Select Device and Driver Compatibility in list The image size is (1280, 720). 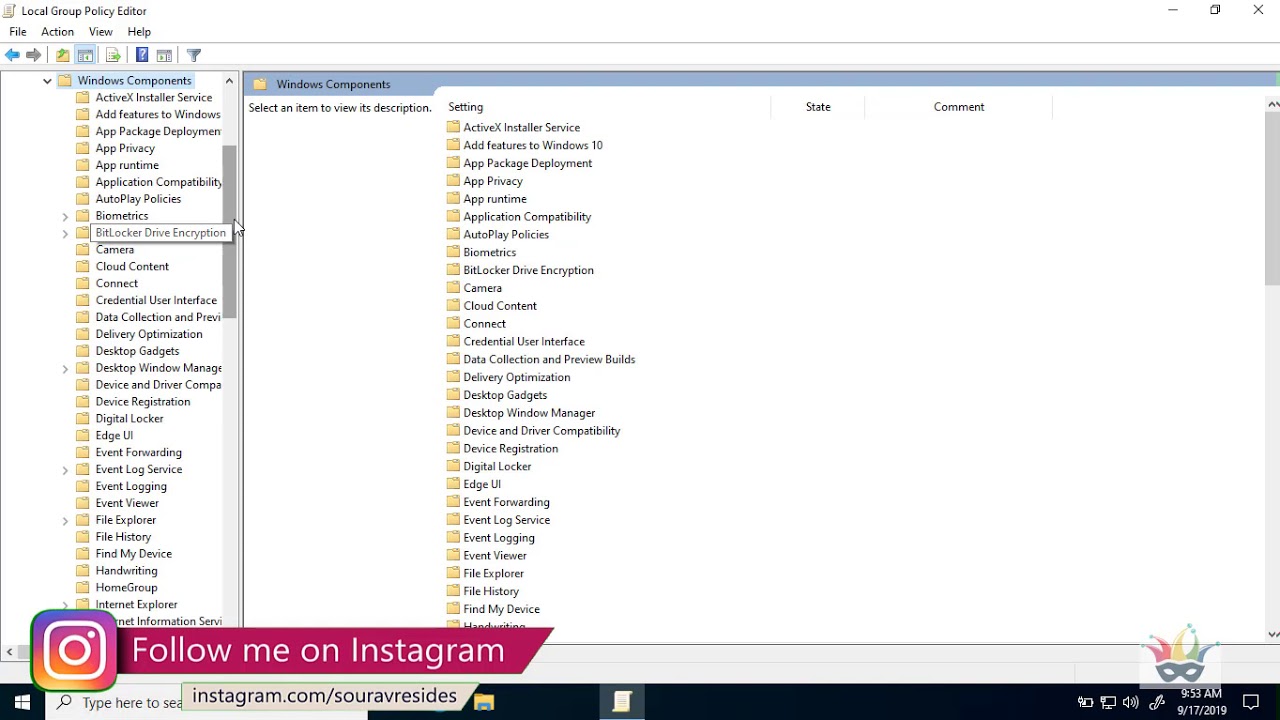pyautogui.click(x=542, y=430)
